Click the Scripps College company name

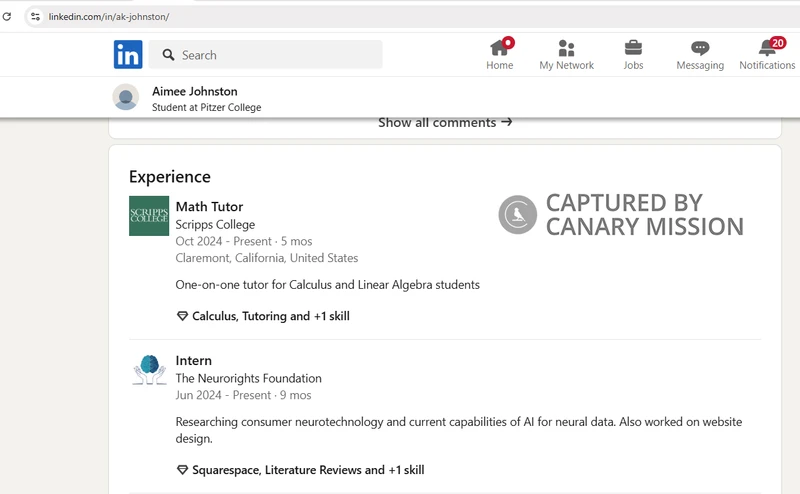(215, 225)
